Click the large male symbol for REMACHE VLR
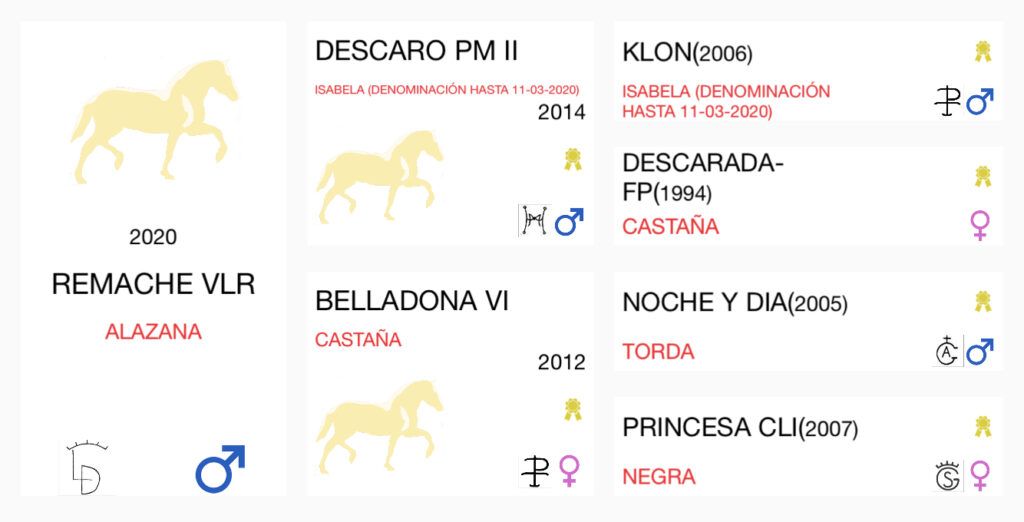 220,468
